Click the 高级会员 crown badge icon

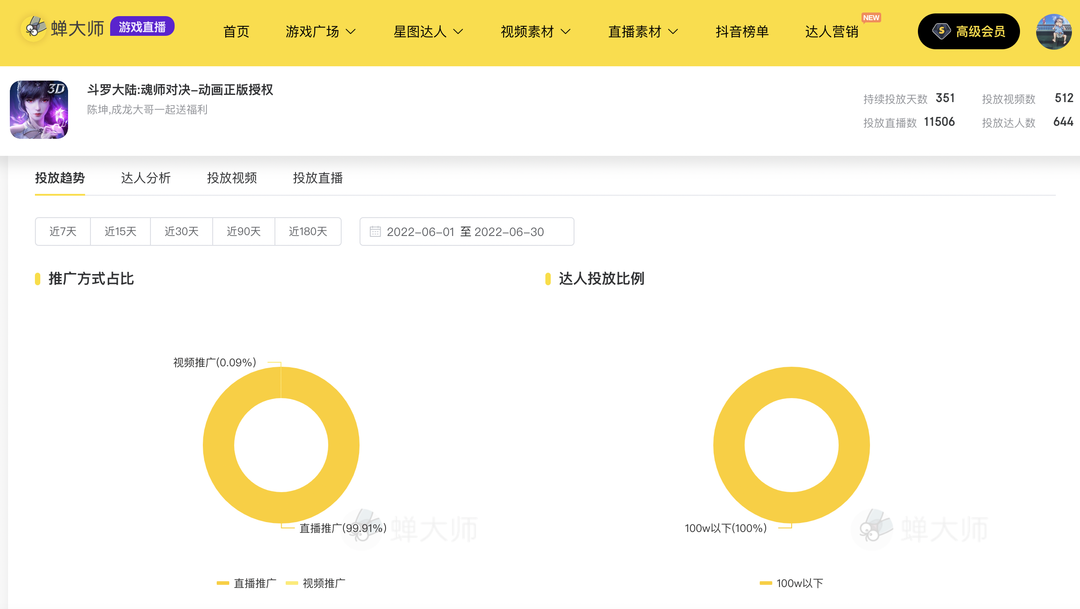941,31
